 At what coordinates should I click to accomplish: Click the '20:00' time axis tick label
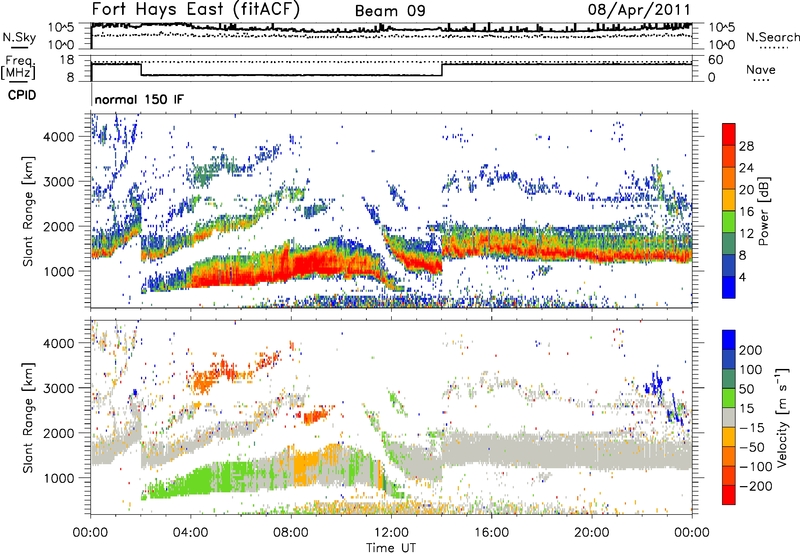pyautogui.click(x=591, y=533)
